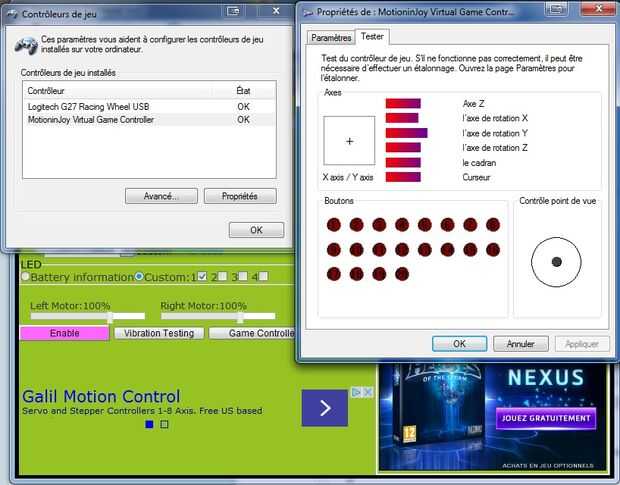
Task: Select the Custom LED radio button
Action: click(x=139, y=276)
